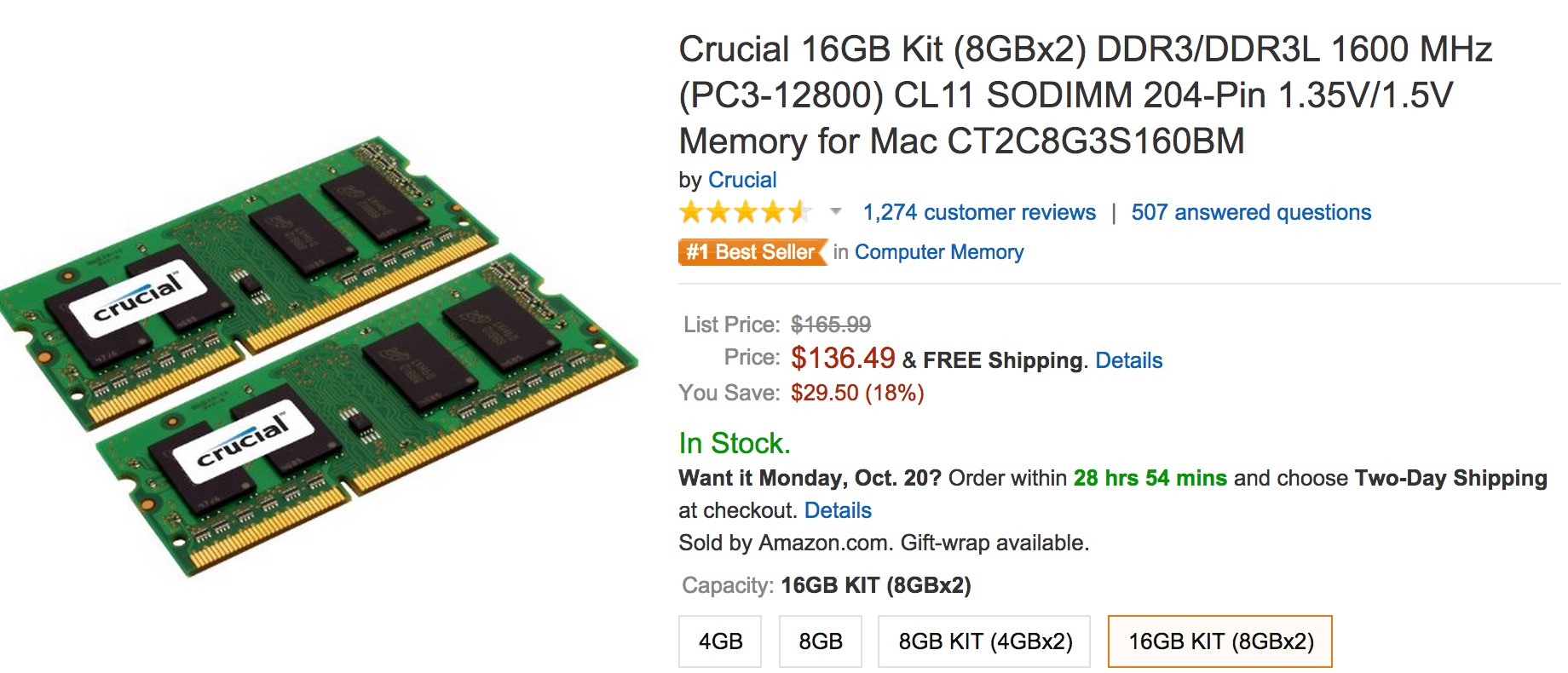Image resolution: width=1568 pixels, height=673 pixels.
Task: Choose the 16GB KIT (8GBx2) option
Action: point(1219,641)
